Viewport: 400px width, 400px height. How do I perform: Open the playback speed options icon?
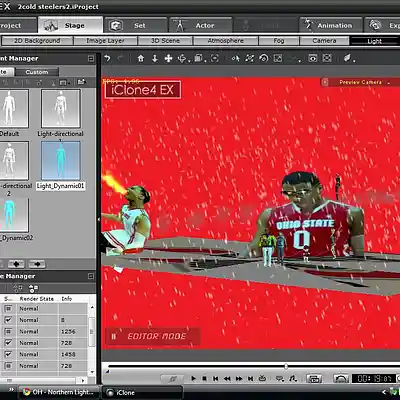click(280, 378)
